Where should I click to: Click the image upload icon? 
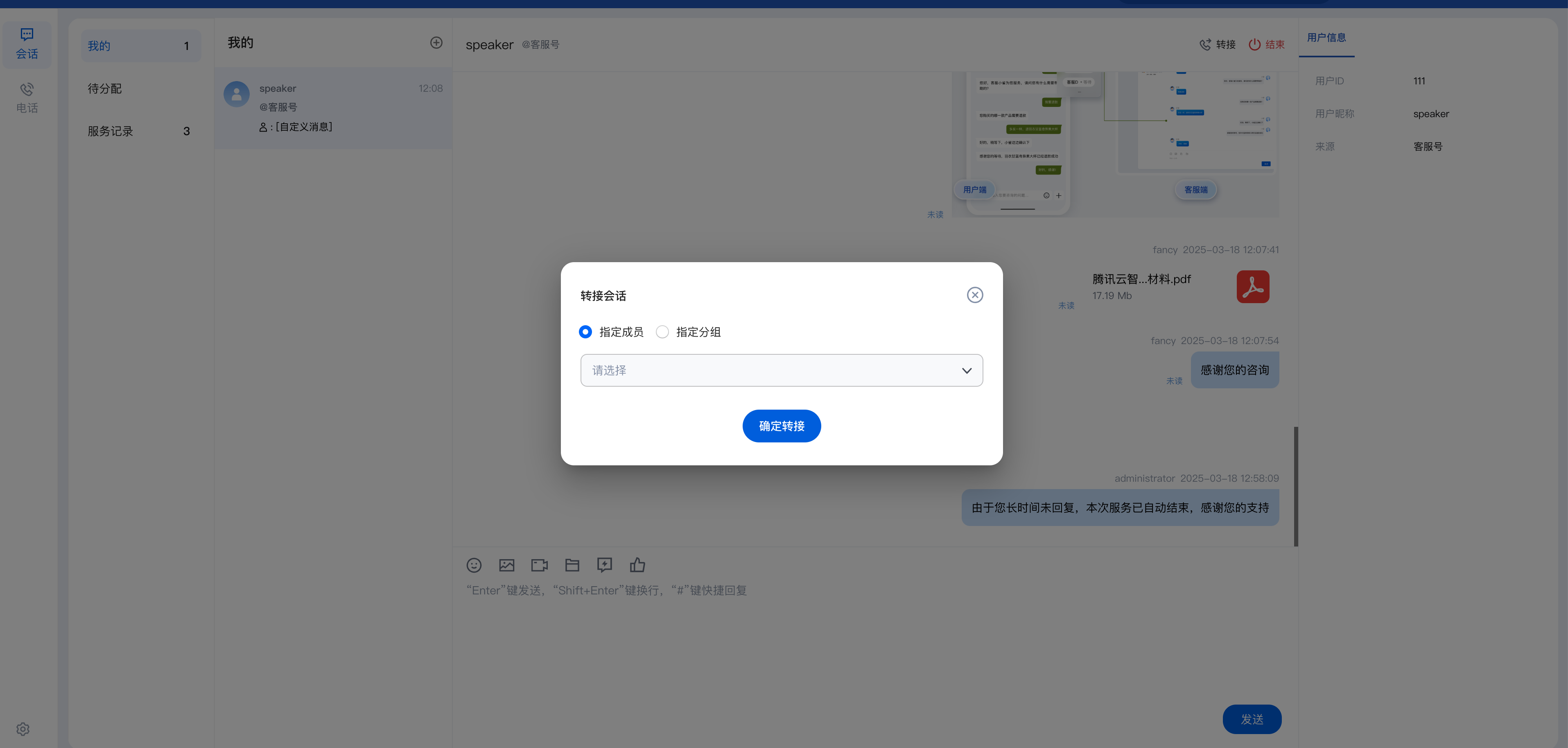coord(506,565)
